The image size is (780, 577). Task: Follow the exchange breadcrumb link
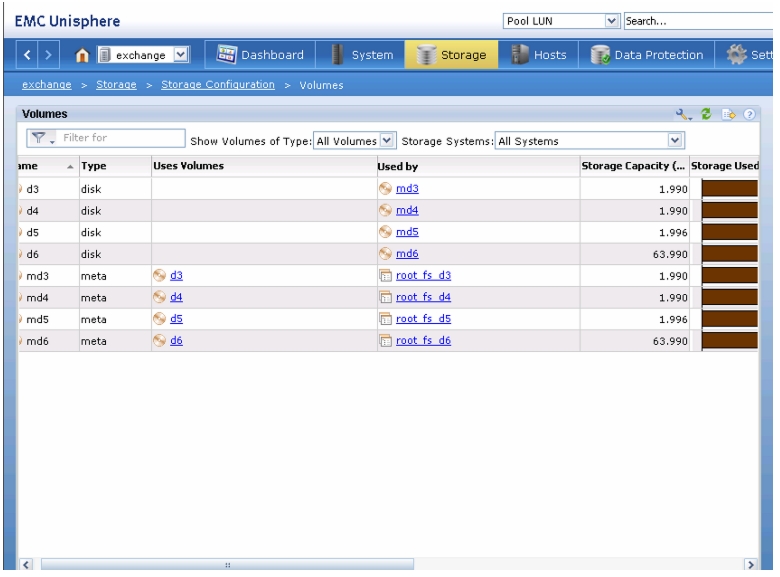[x=47, y=85]
